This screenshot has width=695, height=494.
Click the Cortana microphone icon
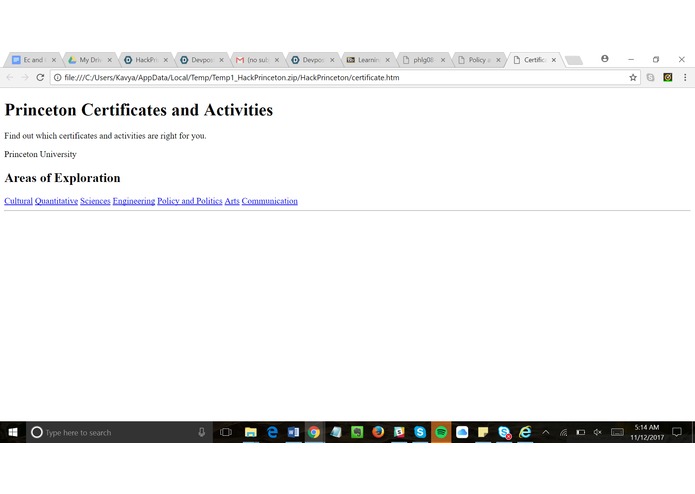tap(202, 432)
